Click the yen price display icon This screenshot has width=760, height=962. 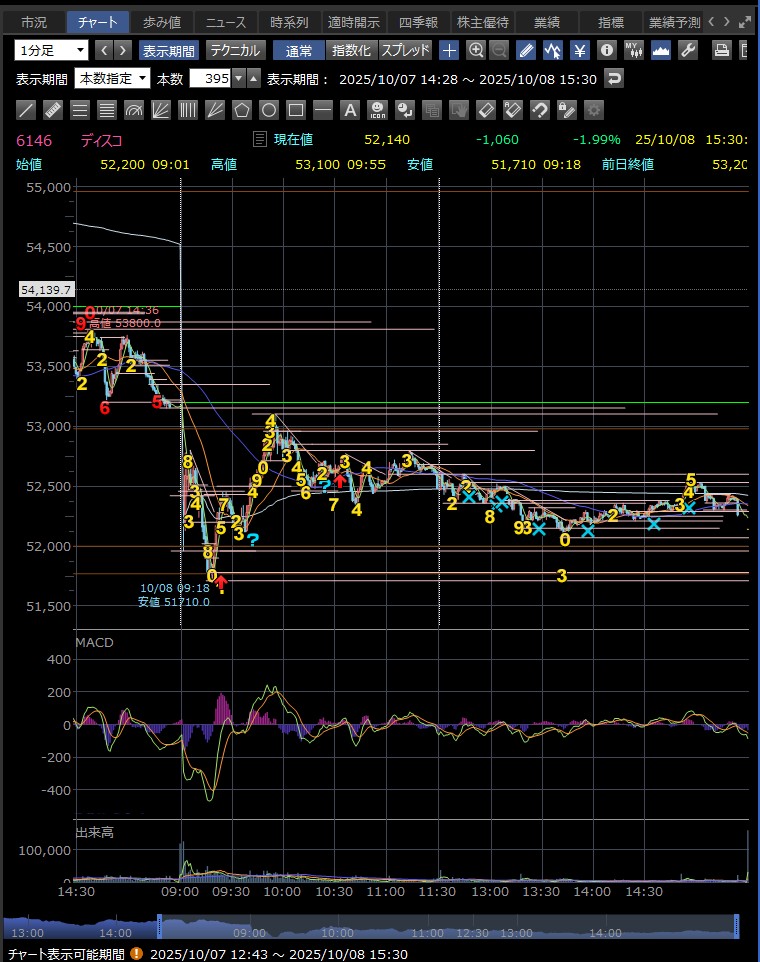tap(579, 50)
